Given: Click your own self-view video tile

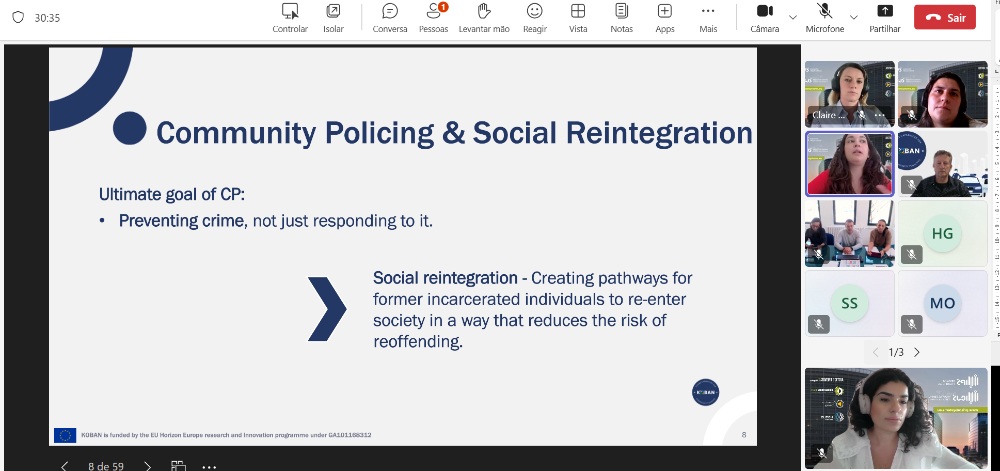Looking at the screenshot, I should point(896,418).
